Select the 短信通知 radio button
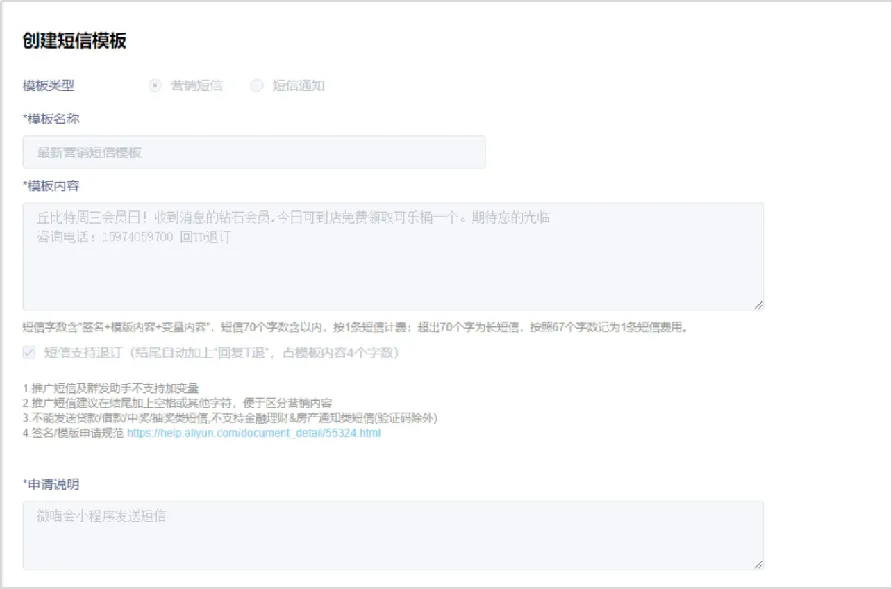This screenshot has width=892, height=589. (257, 86)
